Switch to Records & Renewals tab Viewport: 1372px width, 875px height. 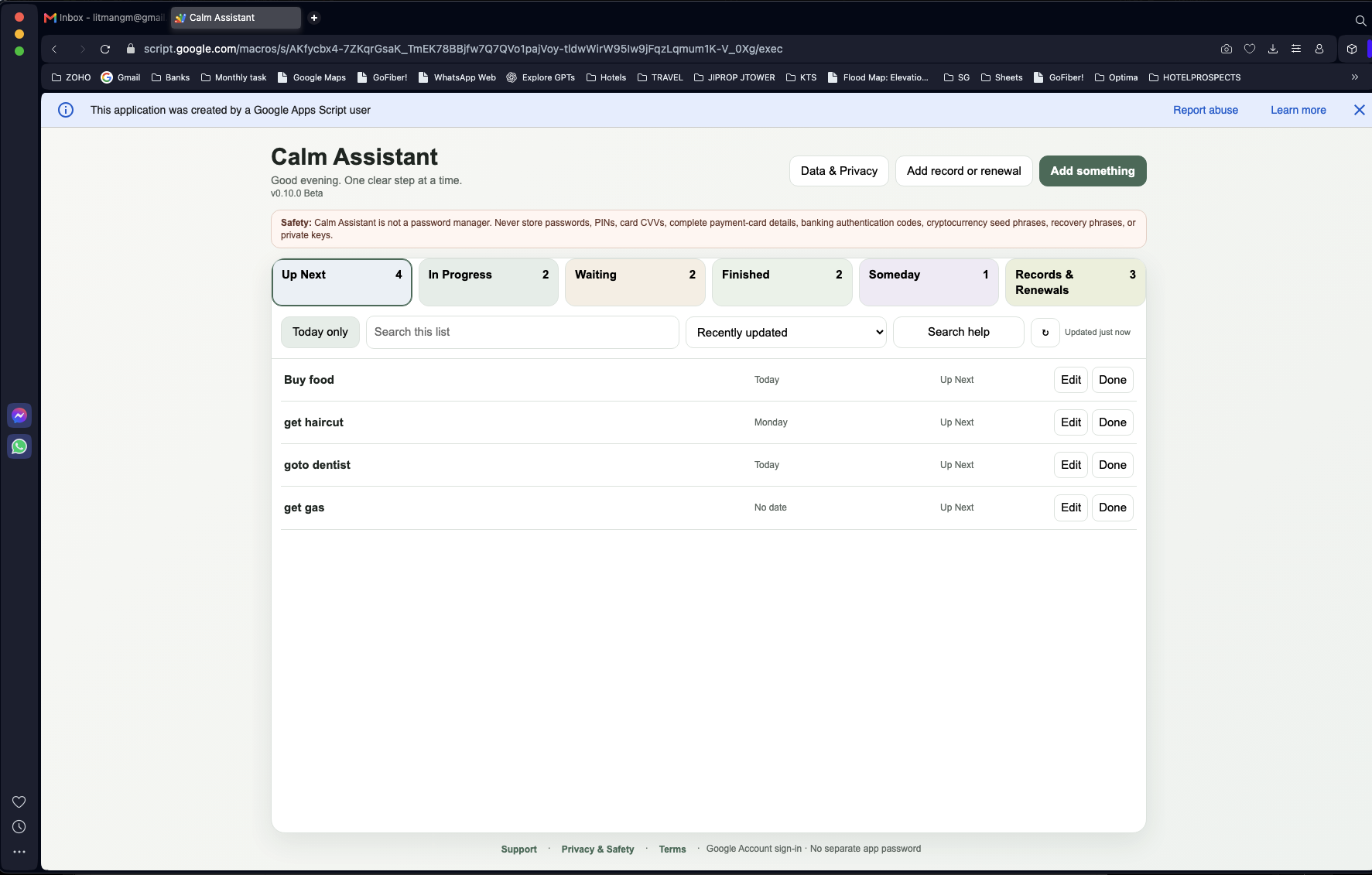1076,282
